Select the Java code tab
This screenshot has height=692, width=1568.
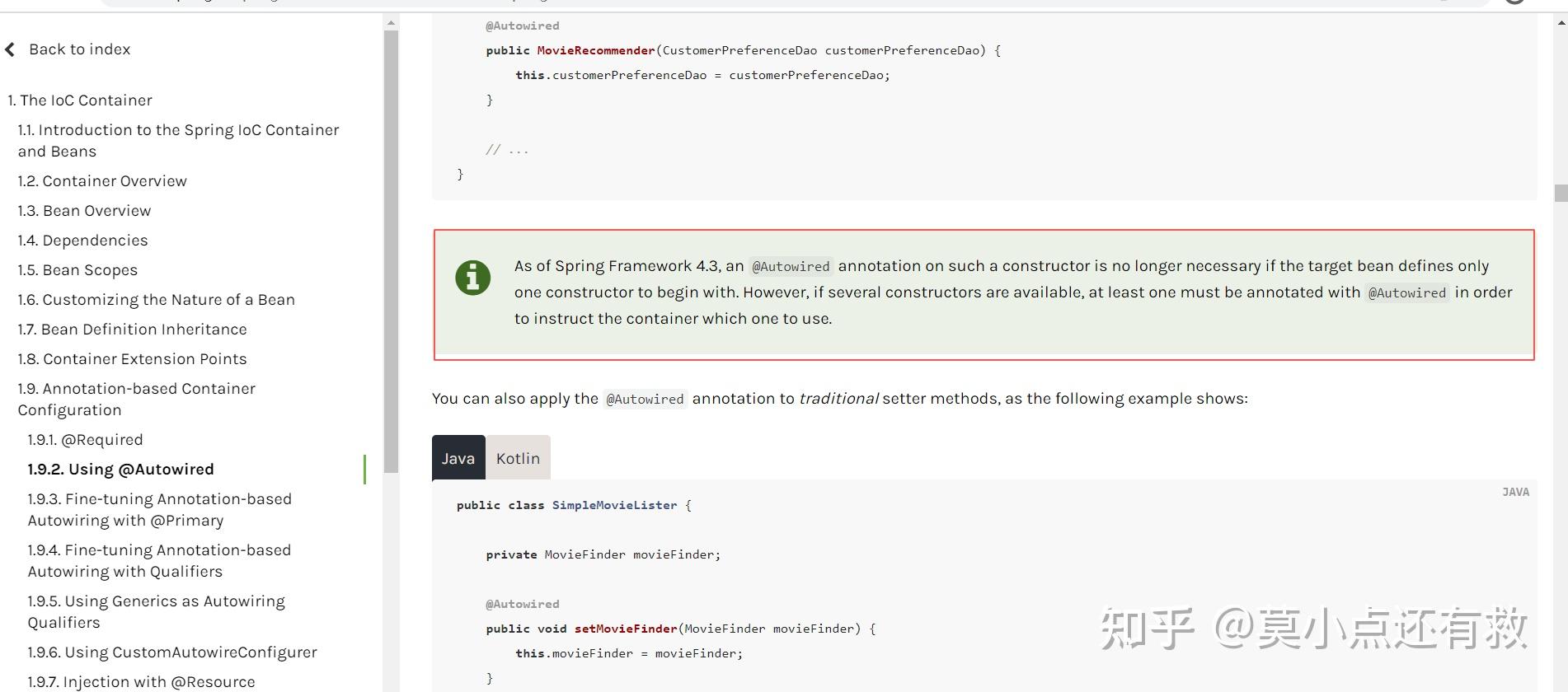click(x=458, y=458)
